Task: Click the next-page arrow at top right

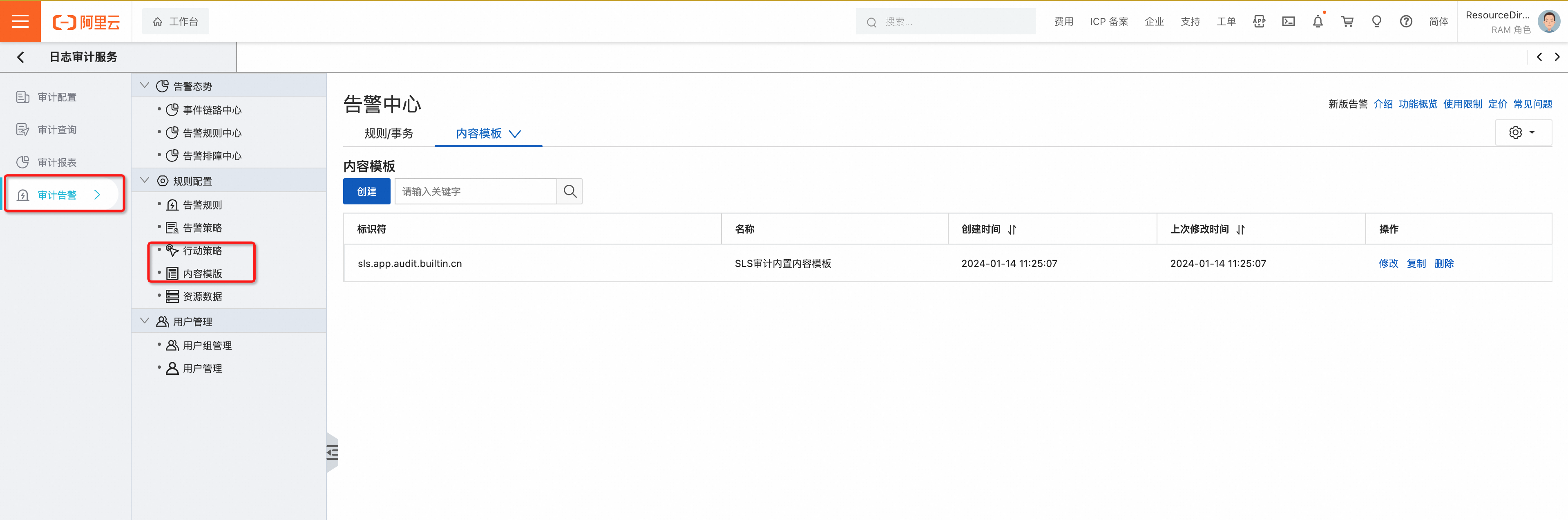Action: click(1557, 57)
